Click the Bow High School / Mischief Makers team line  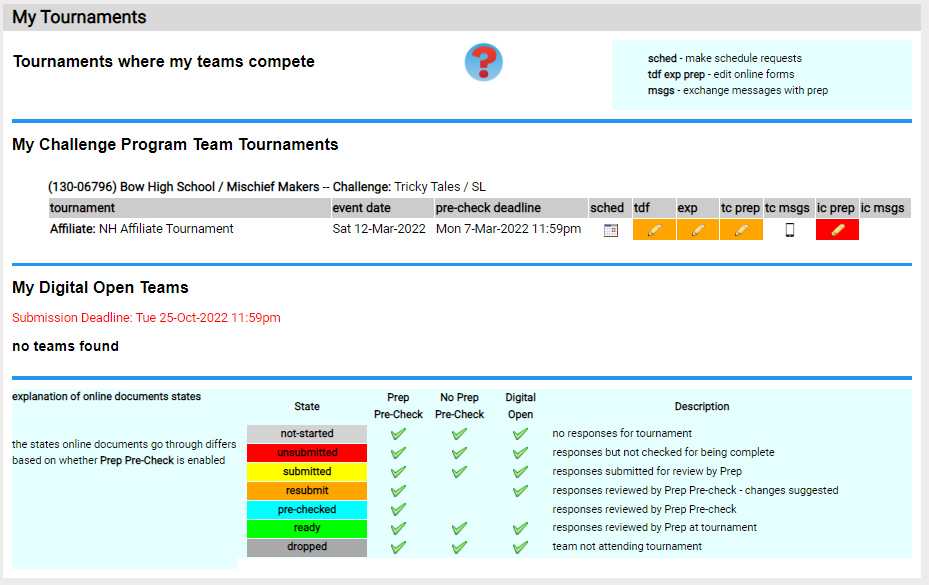tap(267, 187)
